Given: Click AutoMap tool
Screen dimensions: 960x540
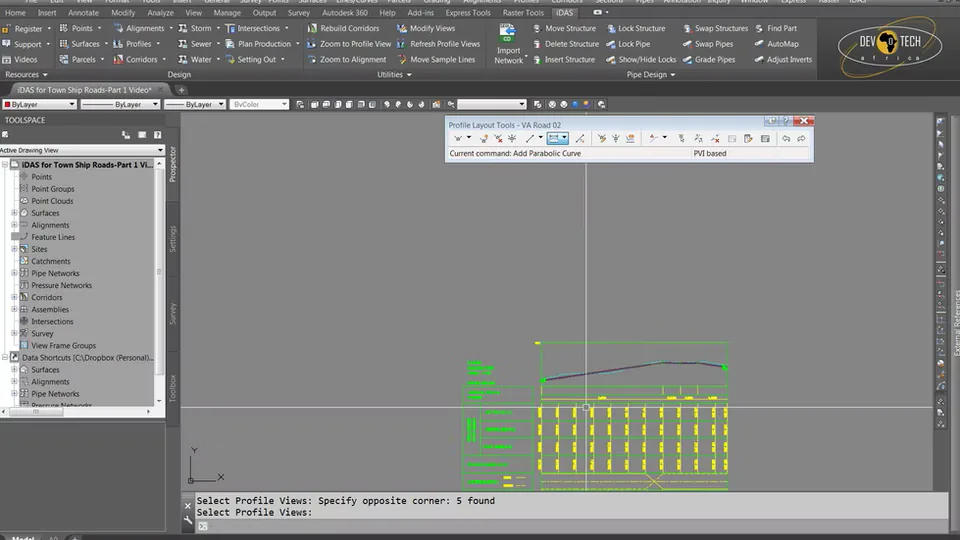Looking at the screenshot, I should point(776,44).
